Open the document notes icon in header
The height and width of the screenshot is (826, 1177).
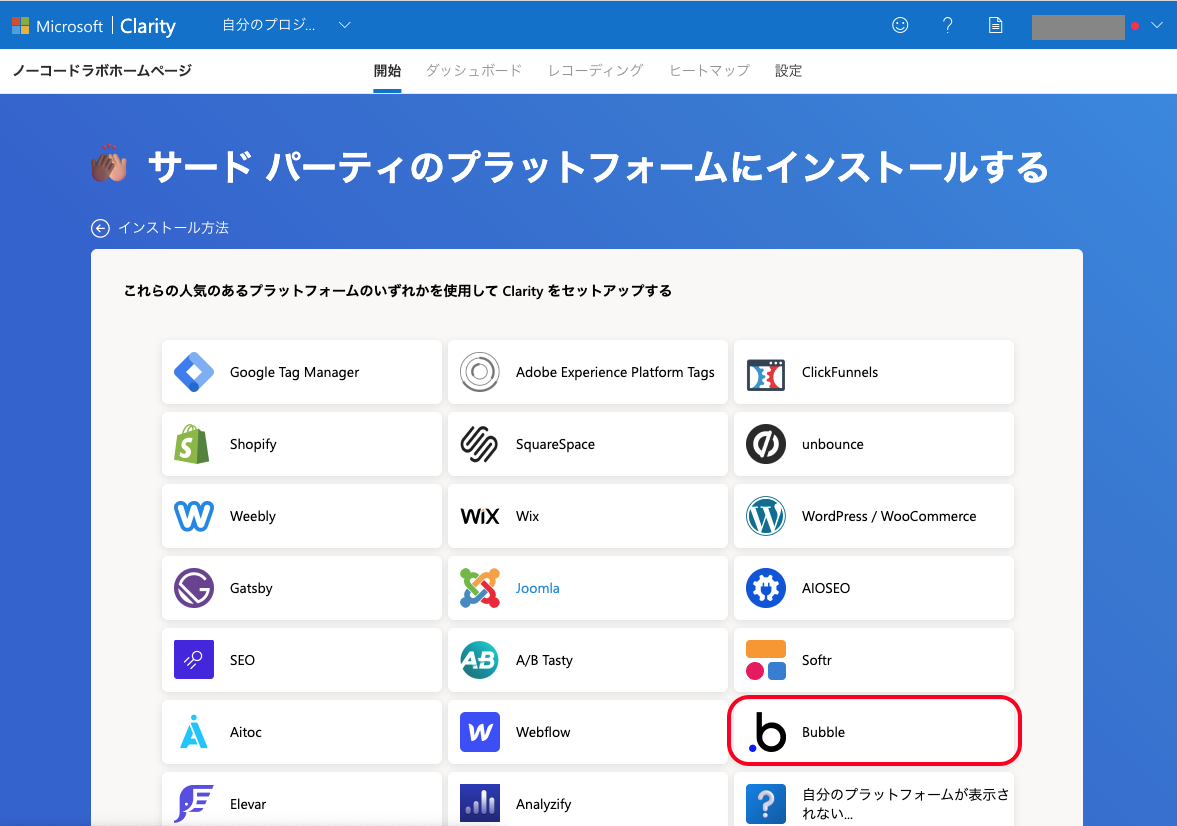tap(995, 26)
